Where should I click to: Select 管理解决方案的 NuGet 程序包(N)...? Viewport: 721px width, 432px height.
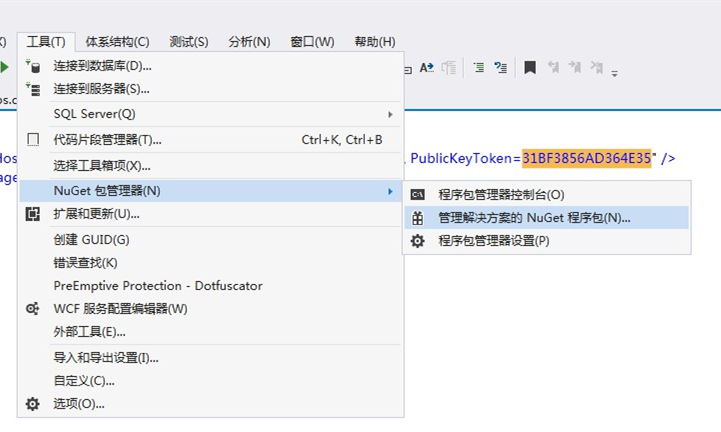tap(547, 218)
